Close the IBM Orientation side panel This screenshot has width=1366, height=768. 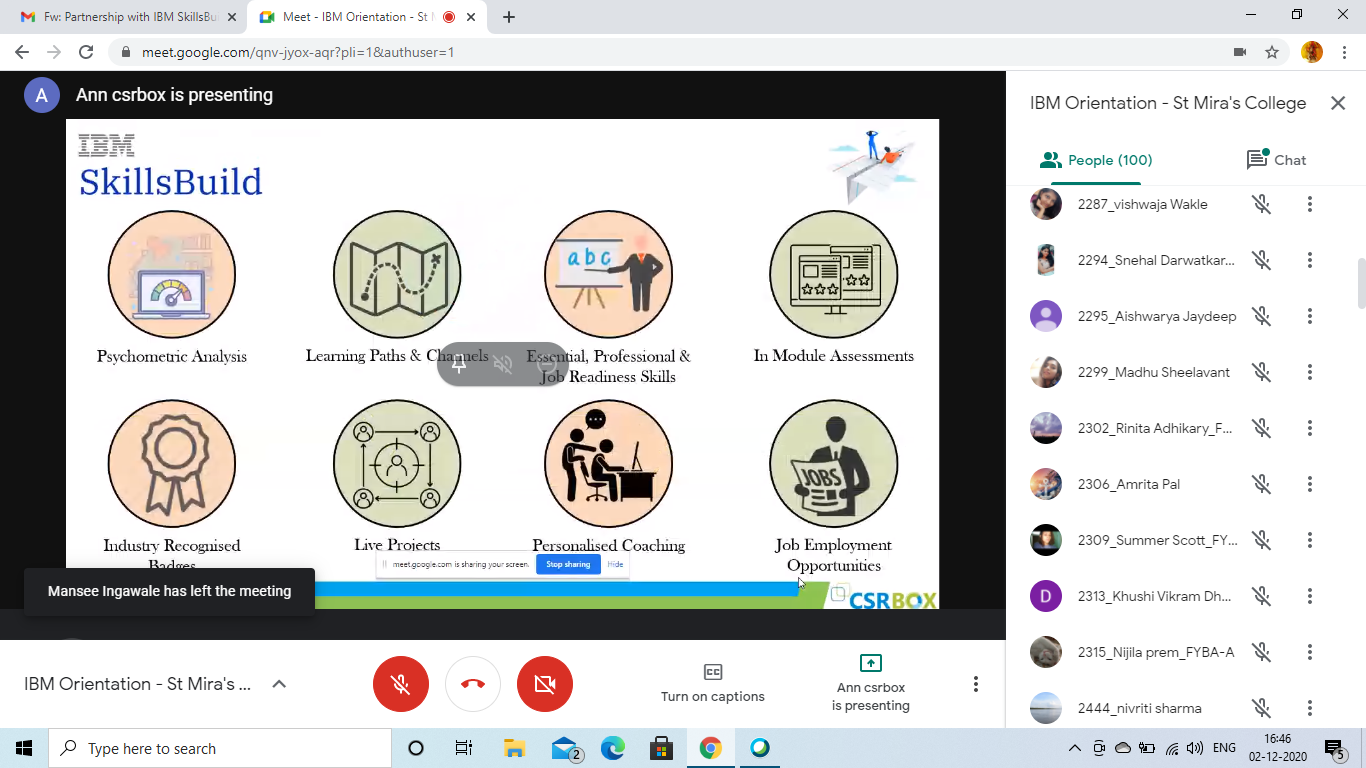click(x=1338, y=103)
